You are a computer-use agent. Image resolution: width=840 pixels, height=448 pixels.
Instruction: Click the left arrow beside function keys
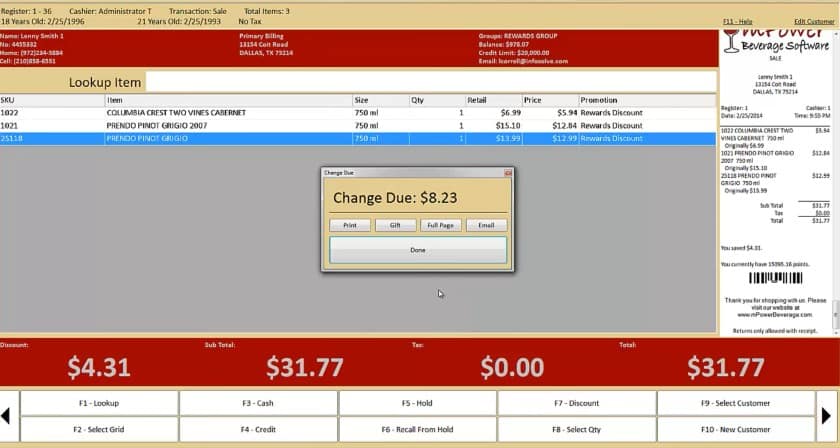pyautogui.click(x=6, y=416)
